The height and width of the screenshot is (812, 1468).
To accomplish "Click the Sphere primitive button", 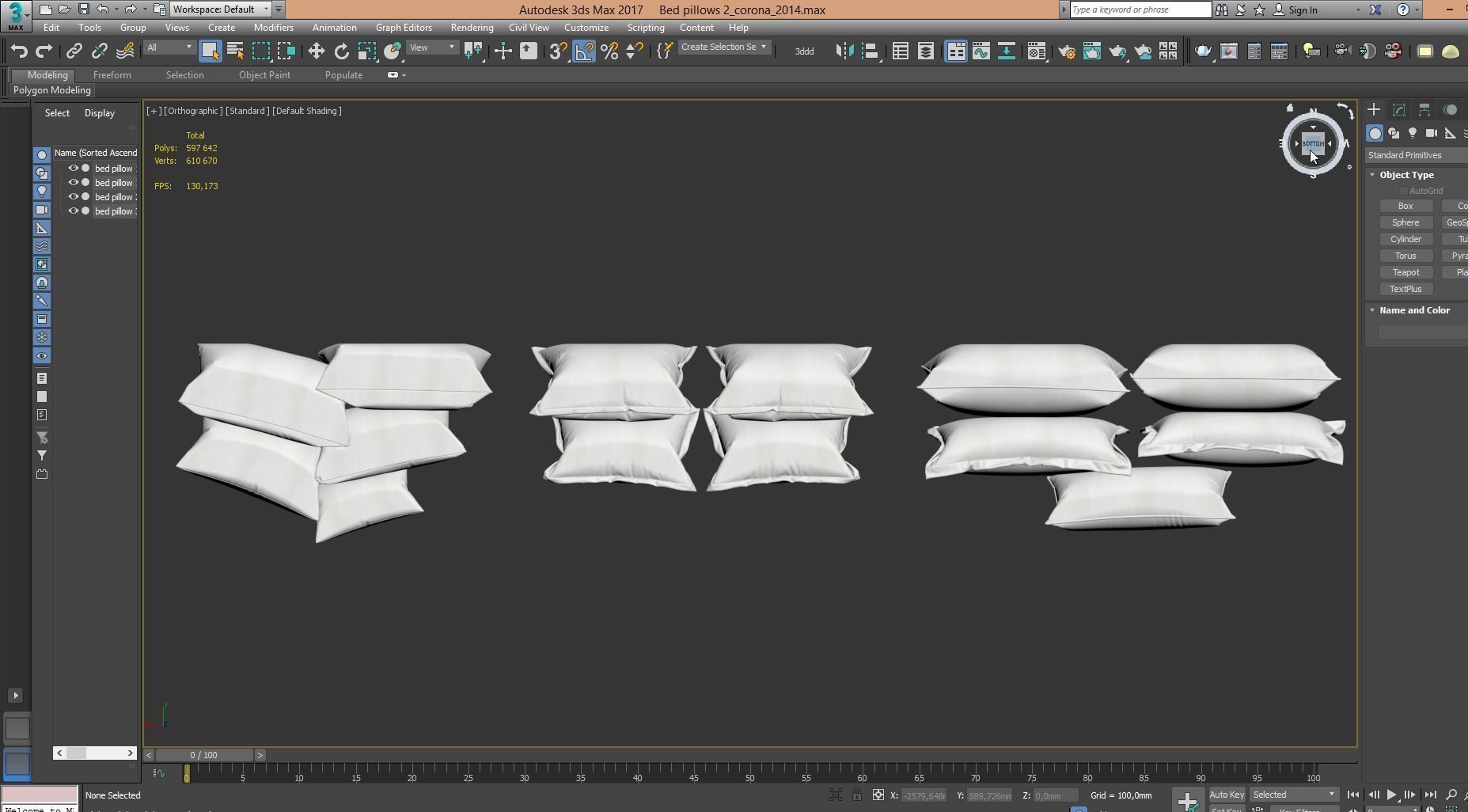I will coord(1405,222).
